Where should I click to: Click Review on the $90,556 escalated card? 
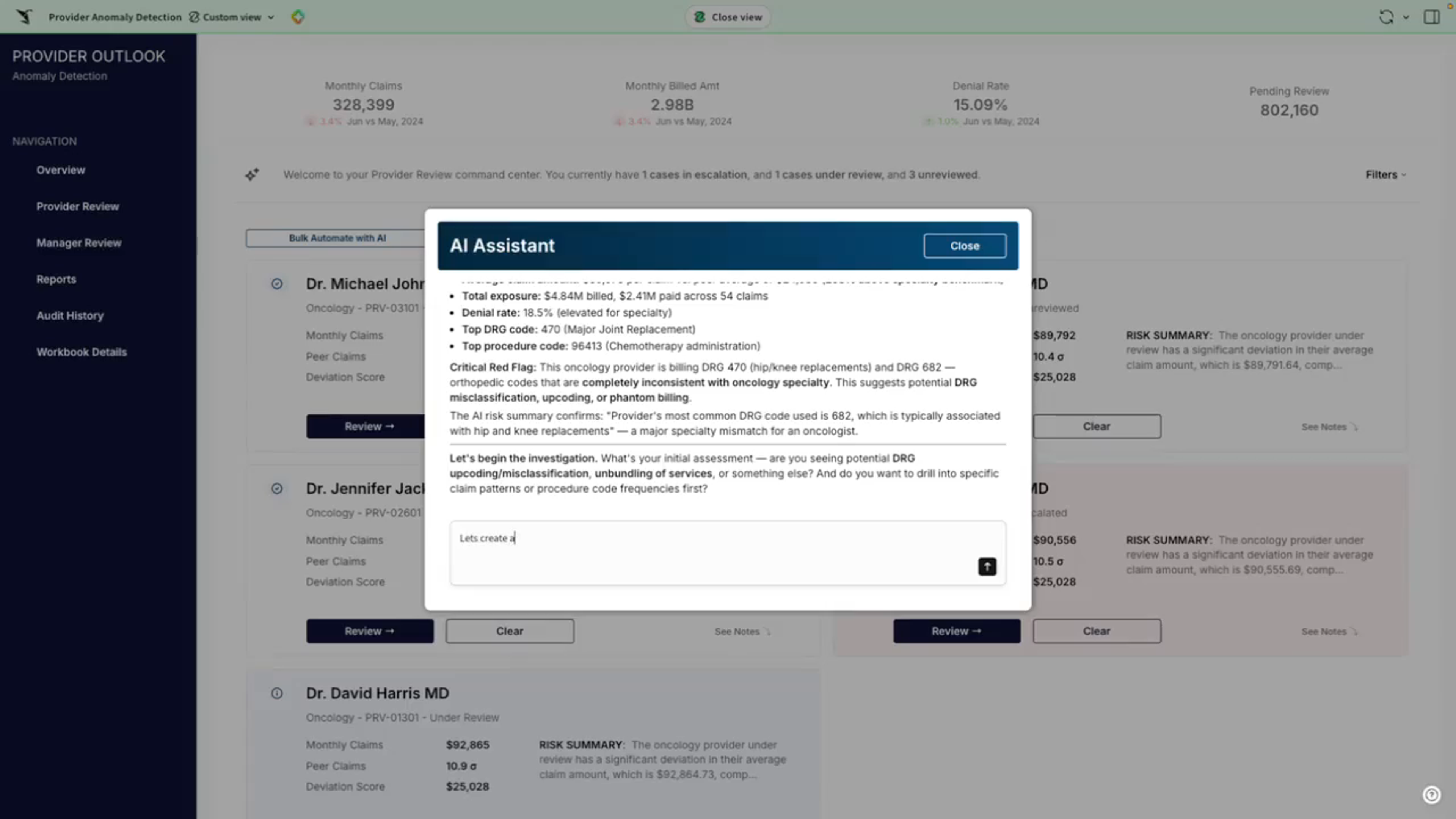tap(956, 631)
